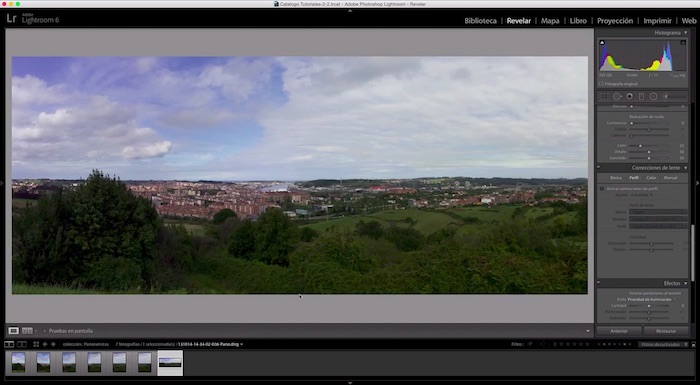700x385 pixels.
Task: Open the lens Perfil dropdown
Action: pos(658,226)
